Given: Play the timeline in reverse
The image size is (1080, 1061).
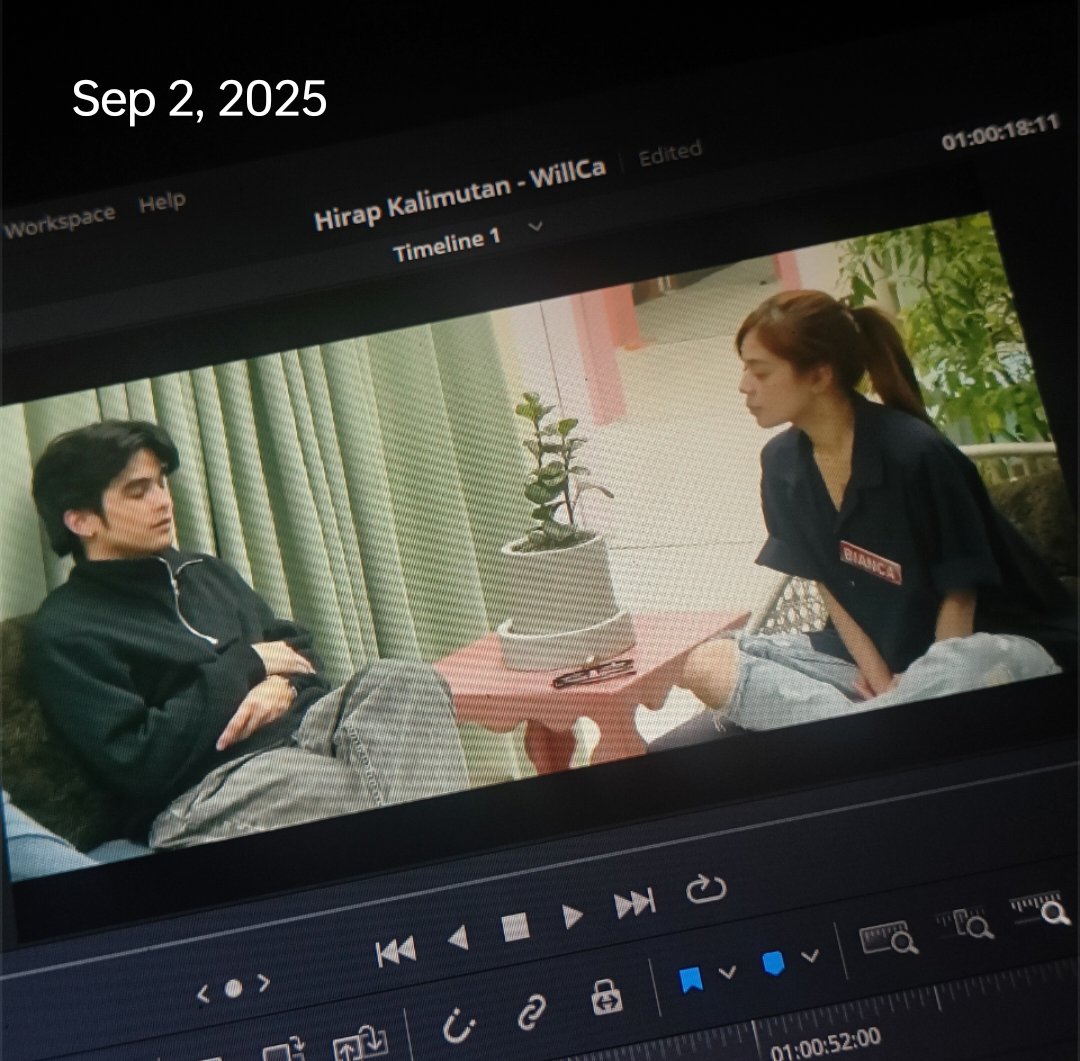Looking at the screenshot, I should tap(458, 938).
